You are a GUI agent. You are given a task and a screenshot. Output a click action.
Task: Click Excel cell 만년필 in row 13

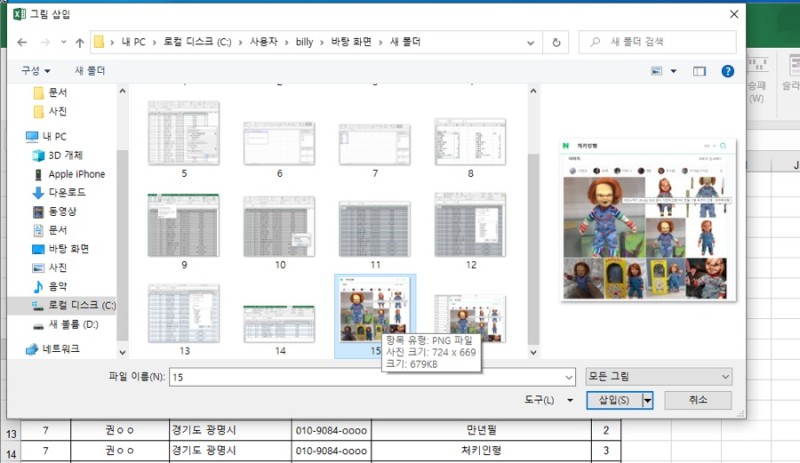(x=481, y=430)
